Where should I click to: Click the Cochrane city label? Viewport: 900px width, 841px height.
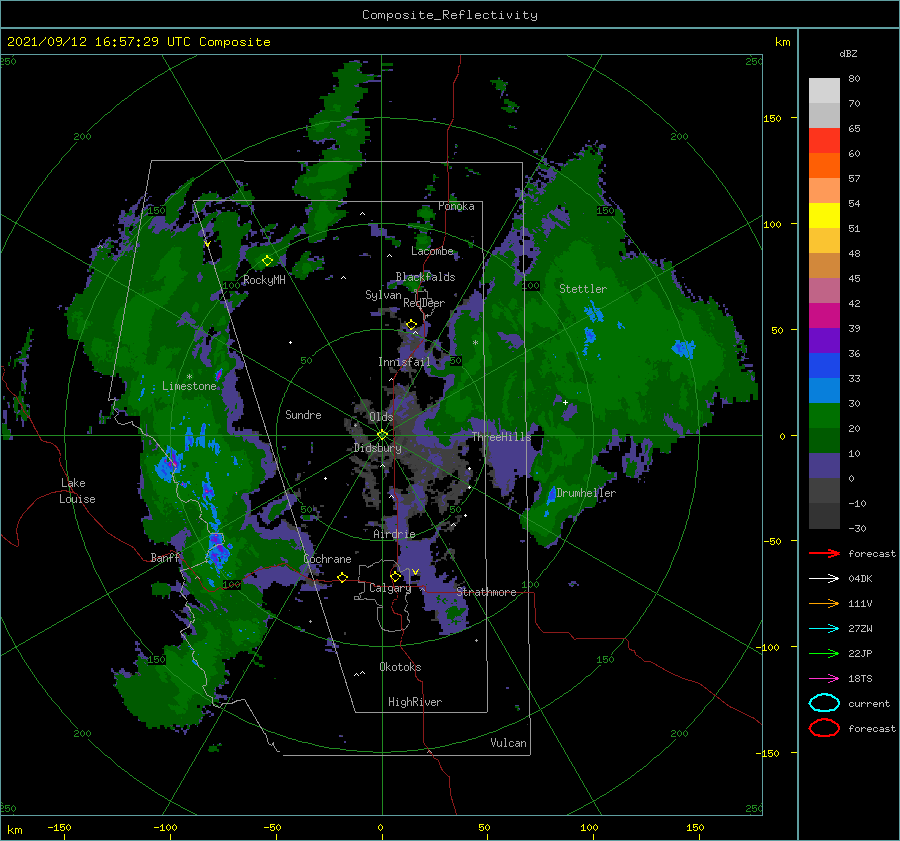point(327,559)
